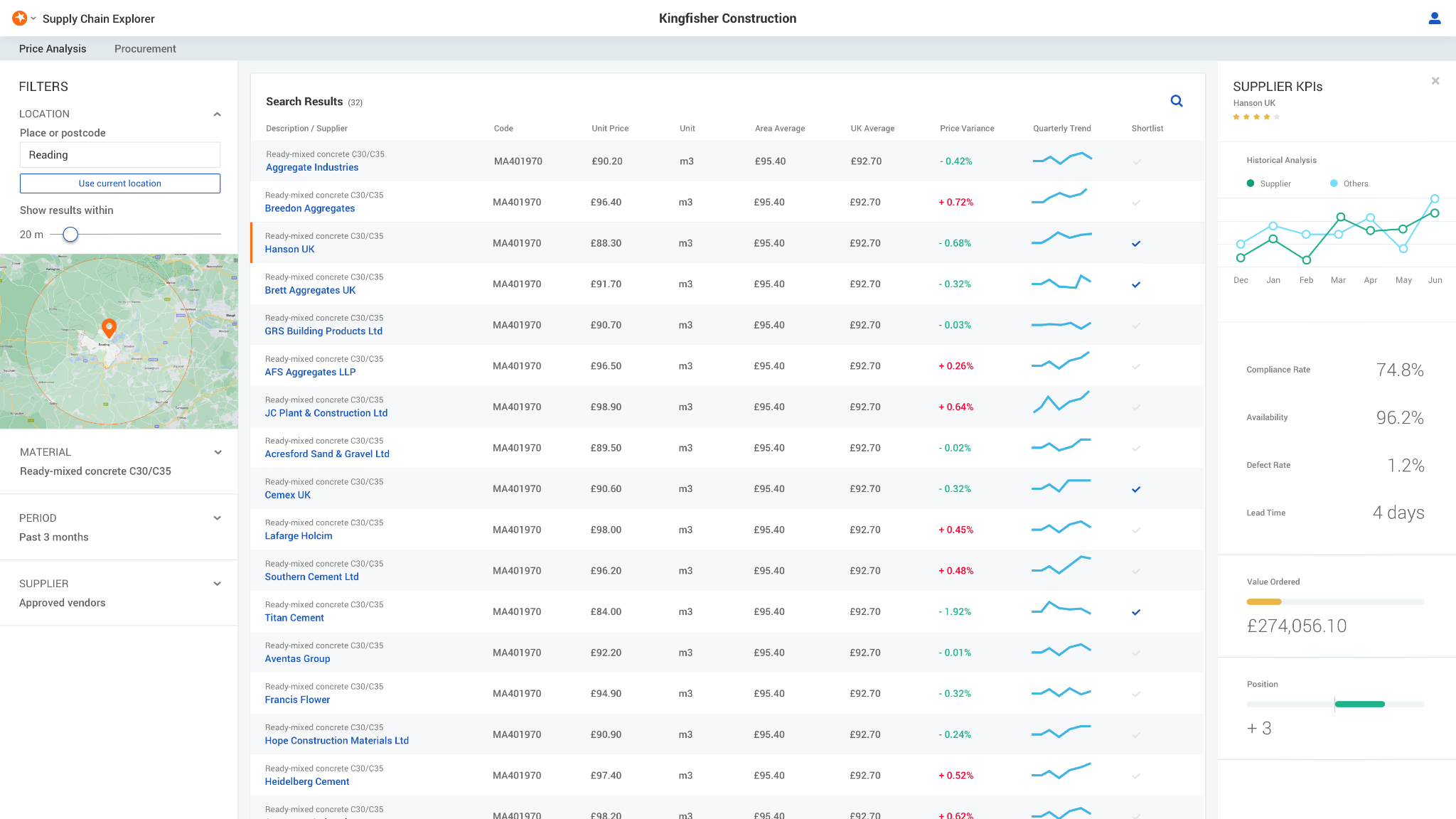
Task: Expand the Period filter dropdown
Action: [x=218, y=518]
